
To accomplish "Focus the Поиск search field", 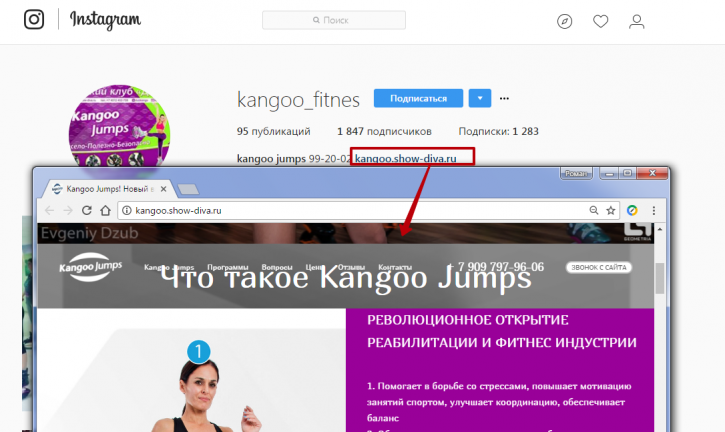I will pyautogui.click(x=334, y=20).
